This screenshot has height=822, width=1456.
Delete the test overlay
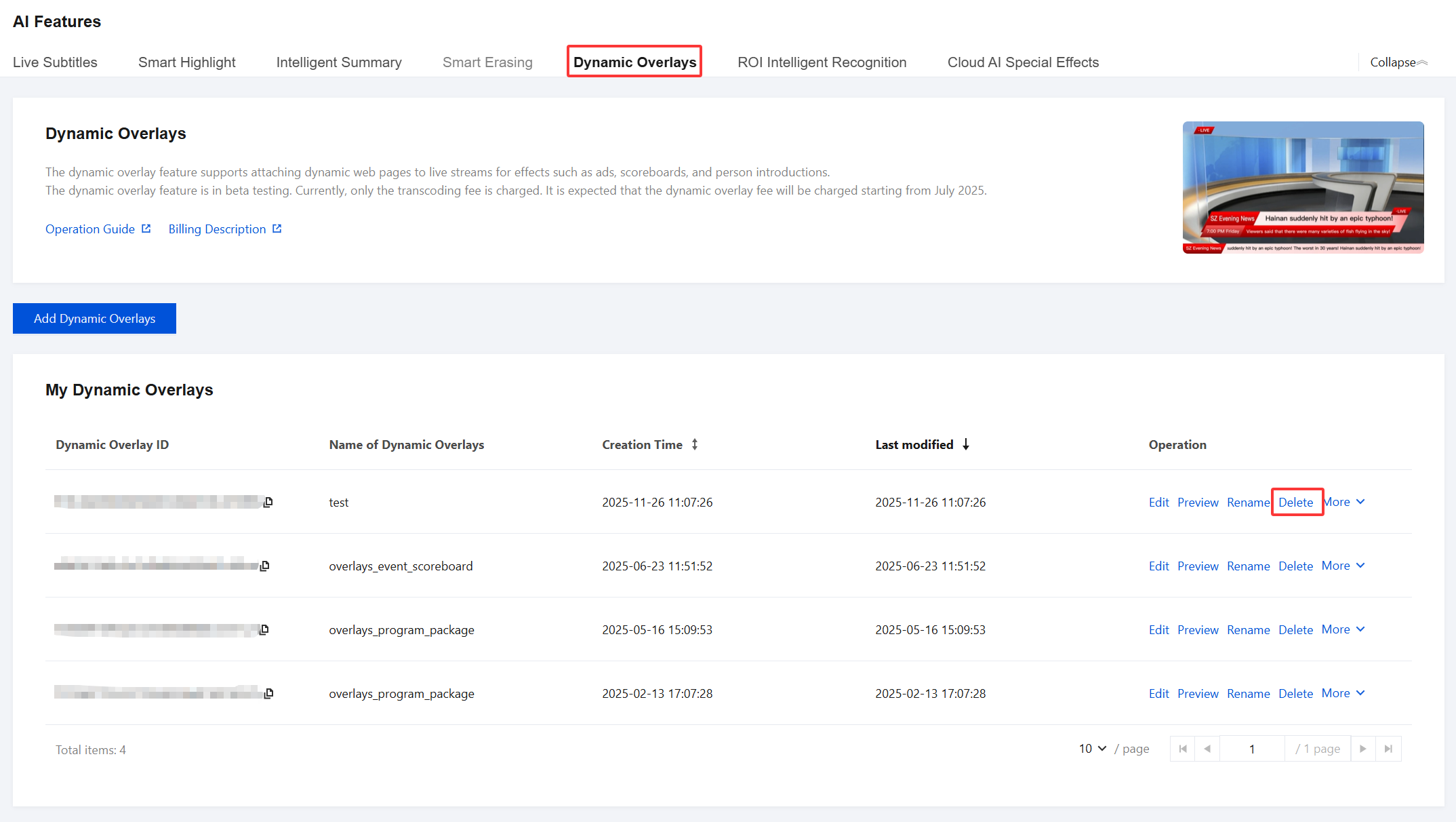pos(1295,503)
